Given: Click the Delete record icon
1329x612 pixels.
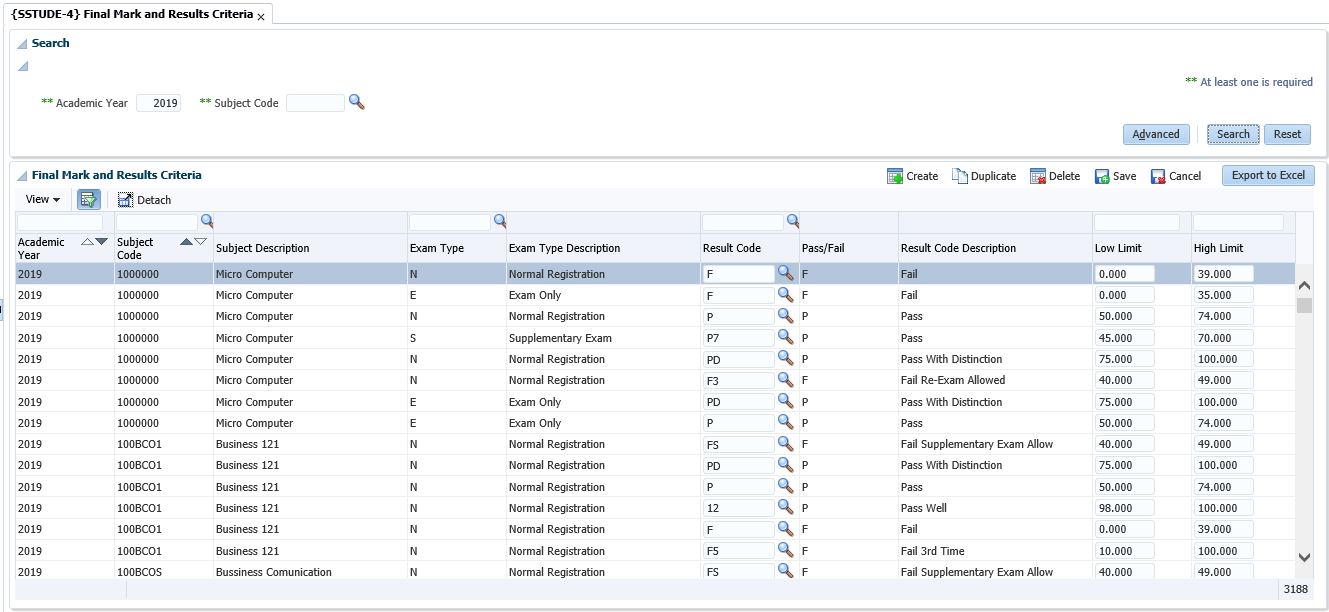Looking at the screenshot, I should [1038, 176].
